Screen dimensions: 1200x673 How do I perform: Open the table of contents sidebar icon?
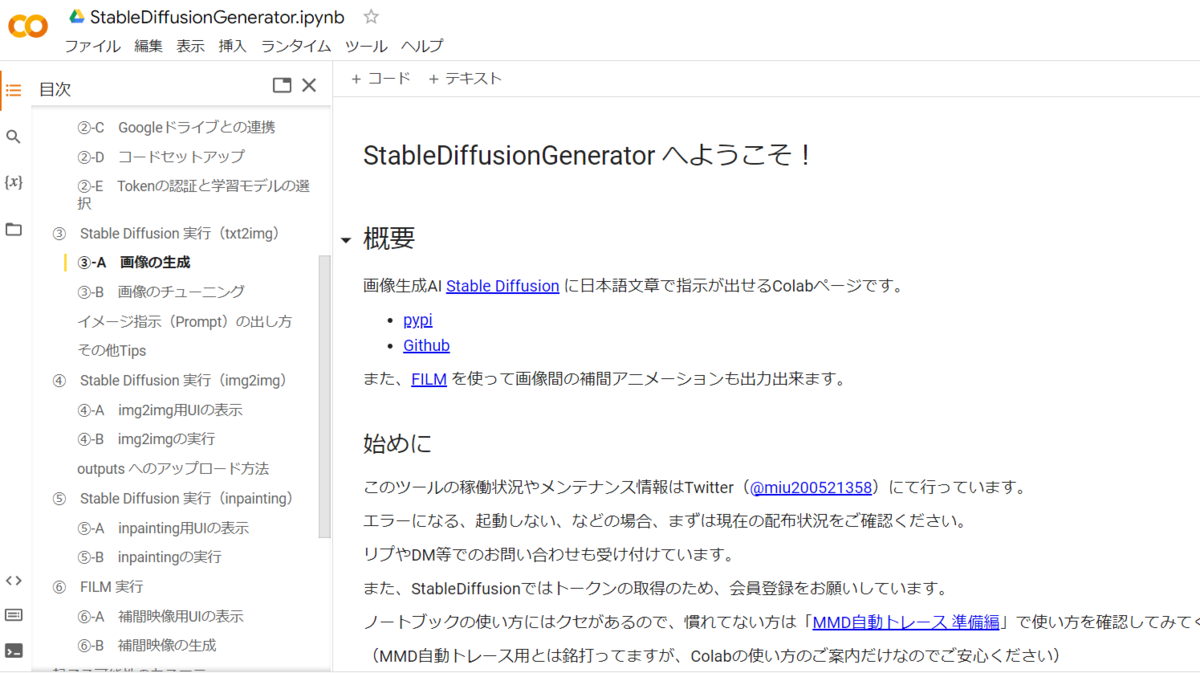13,90
